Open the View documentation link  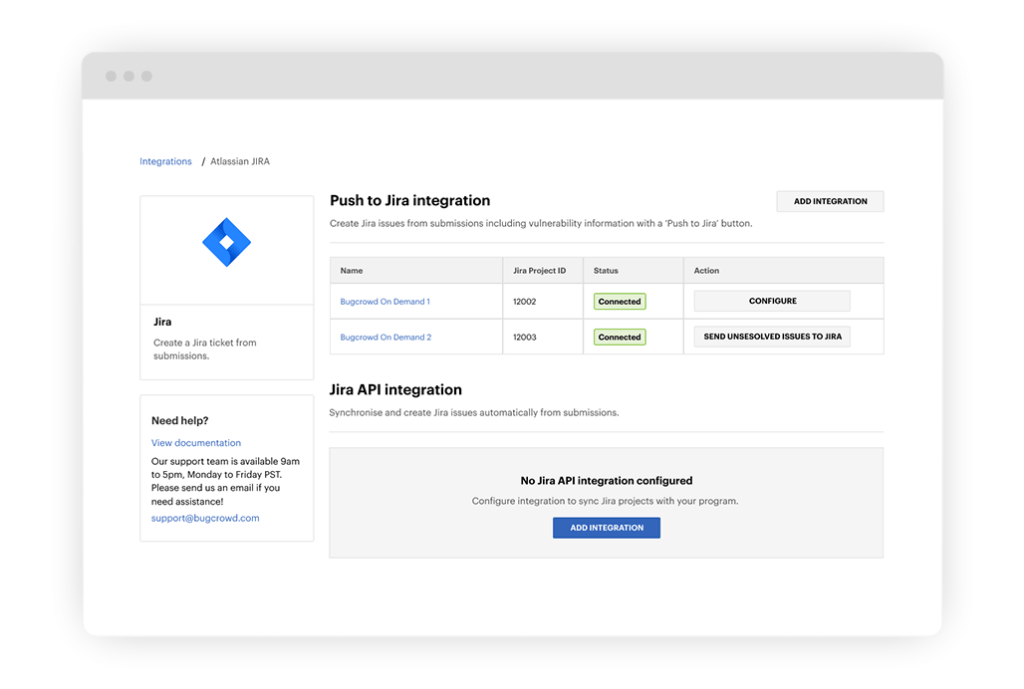pos(196,442)
